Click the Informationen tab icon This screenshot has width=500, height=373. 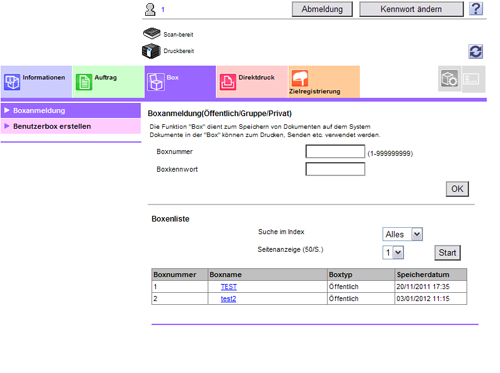coord(12,82)
